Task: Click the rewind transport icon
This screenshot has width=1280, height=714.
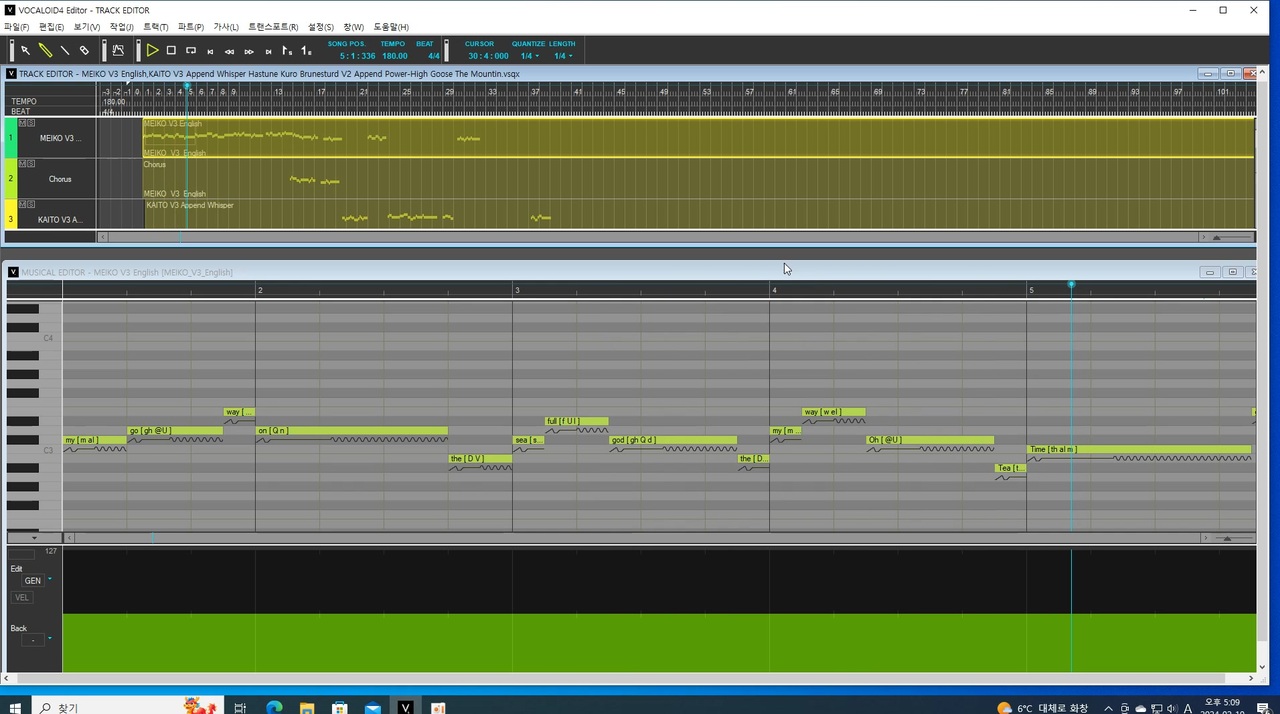Action: click(230, 51)
